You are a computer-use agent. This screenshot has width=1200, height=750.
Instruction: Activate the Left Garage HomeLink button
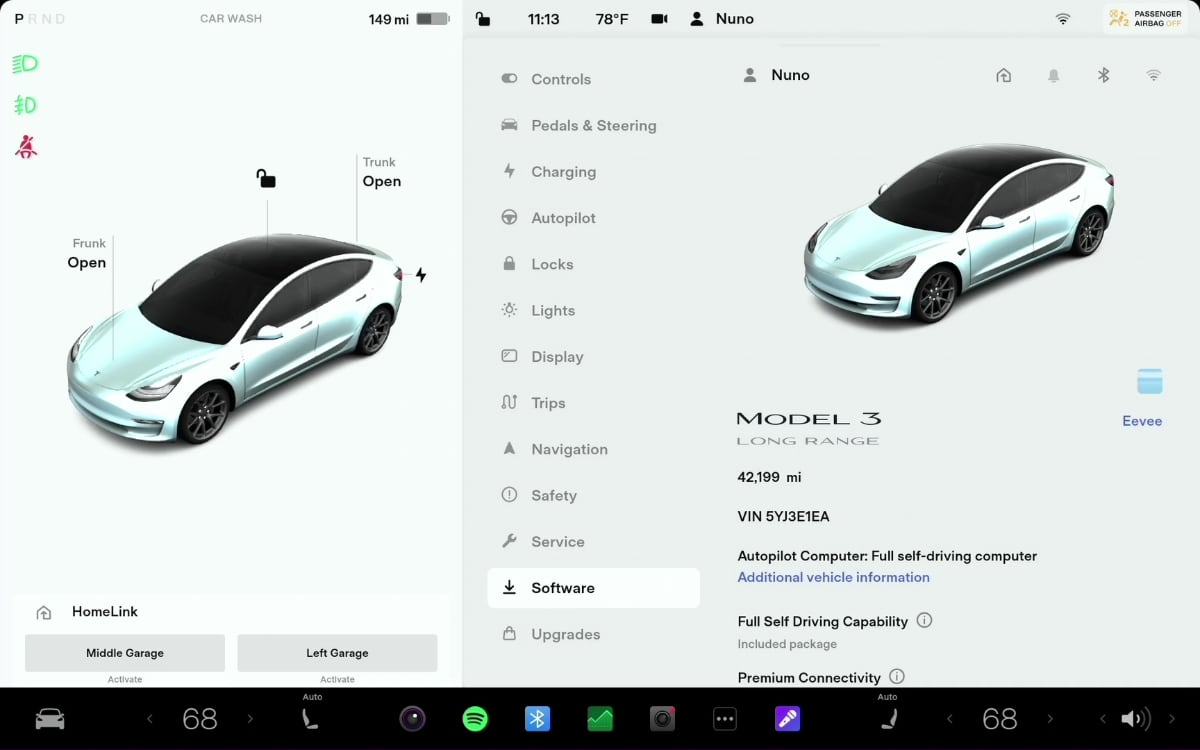(337, 653)
